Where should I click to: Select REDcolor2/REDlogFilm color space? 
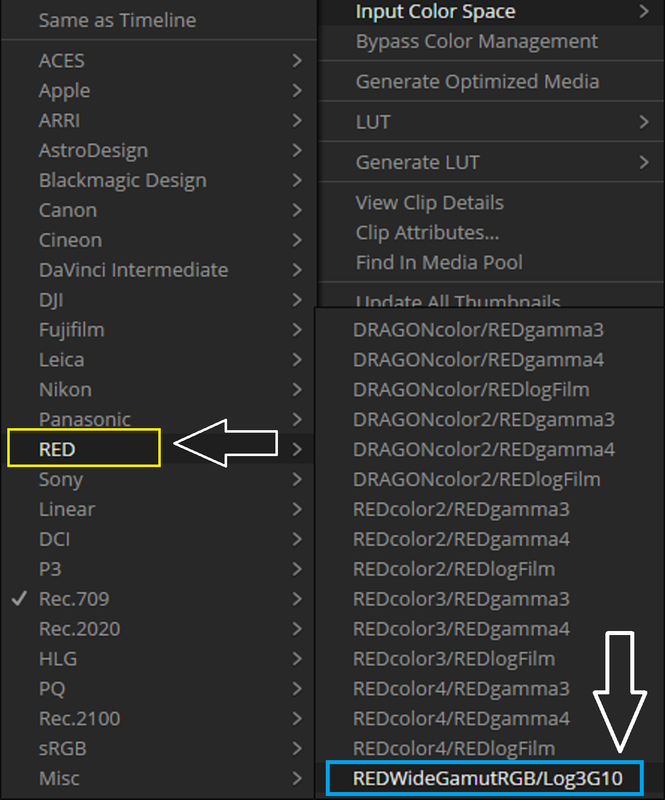click(x=489, y=569)
